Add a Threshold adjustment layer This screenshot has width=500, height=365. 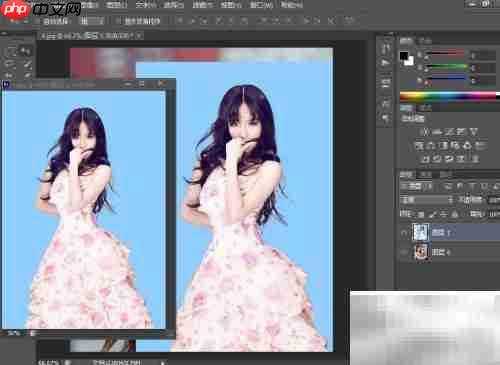tap(449, 159)
